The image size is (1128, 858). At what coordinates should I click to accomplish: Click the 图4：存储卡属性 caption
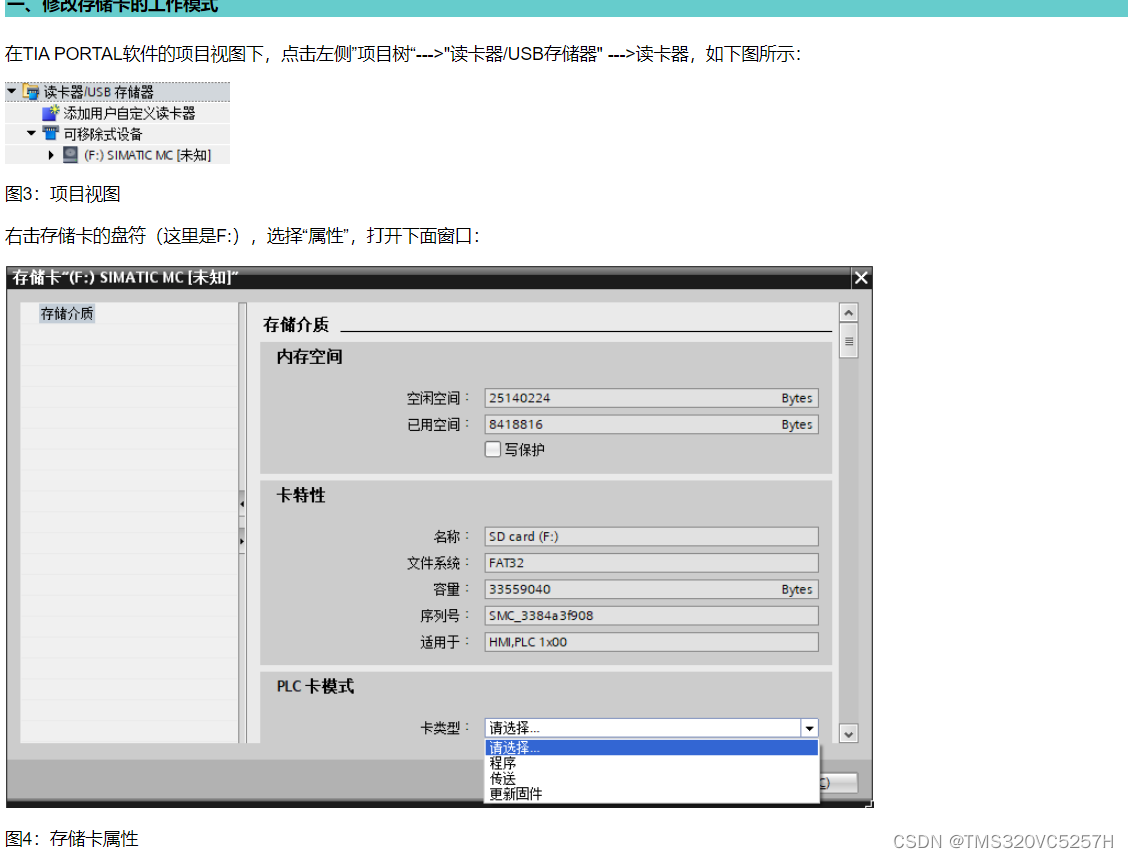pos(72,839)
